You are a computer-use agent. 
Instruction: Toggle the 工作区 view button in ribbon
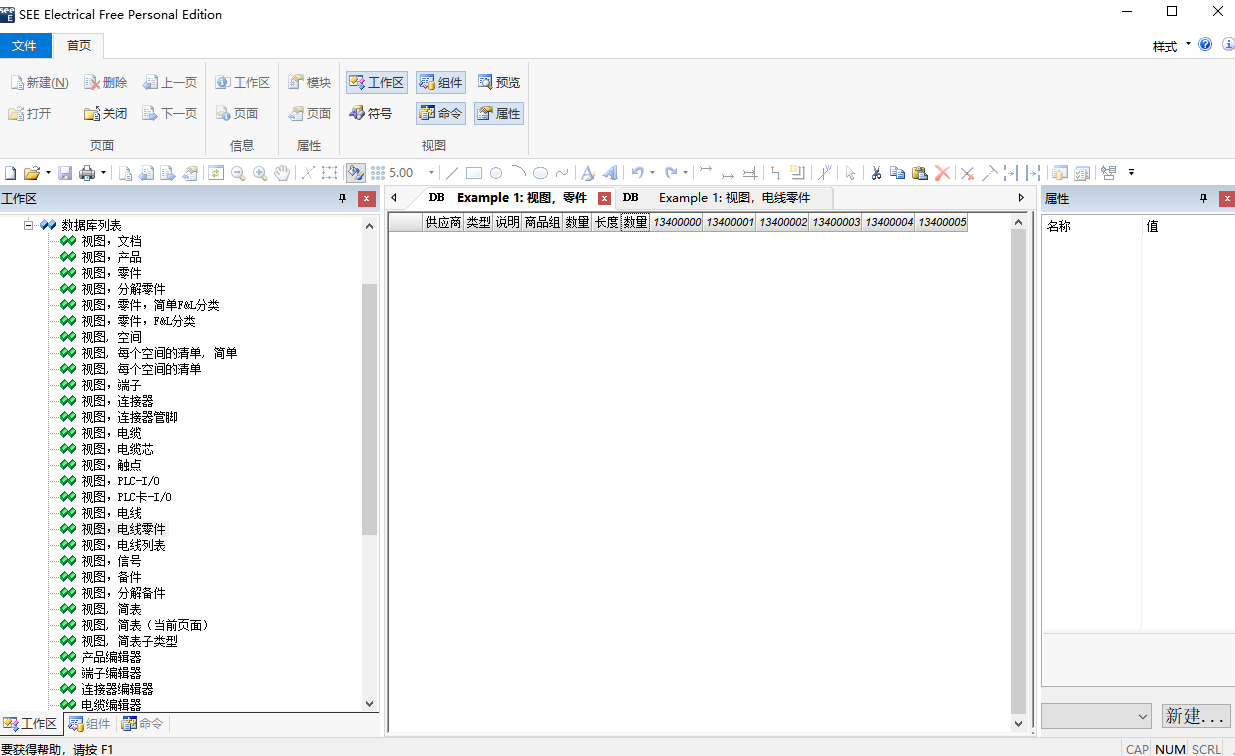[x=377, y=83]
